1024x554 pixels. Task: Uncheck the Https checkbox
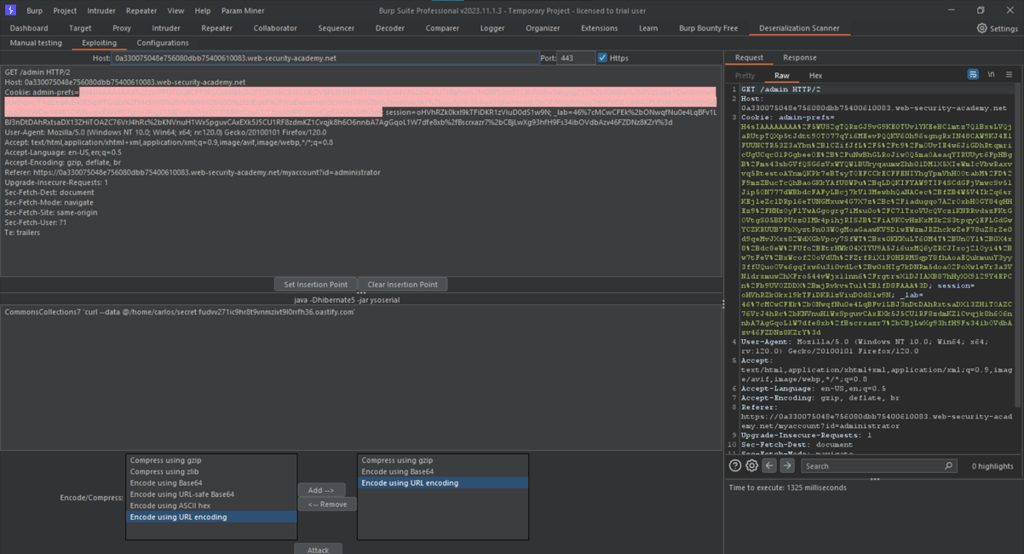pyautogui.click(x=602, y=58)
